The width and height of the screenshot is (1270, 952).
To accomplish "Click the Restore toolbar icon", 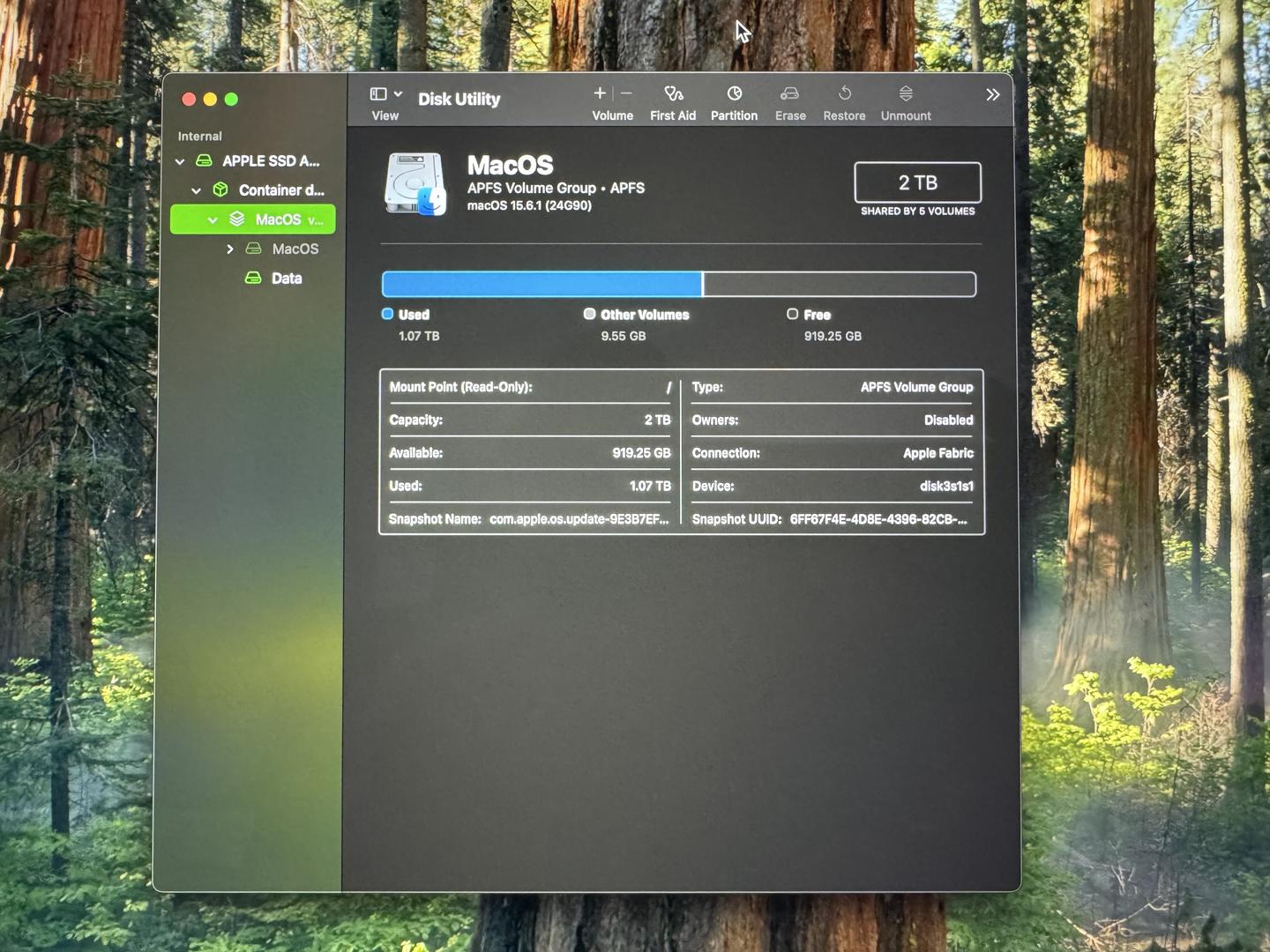I will click(x=844, y=93).
